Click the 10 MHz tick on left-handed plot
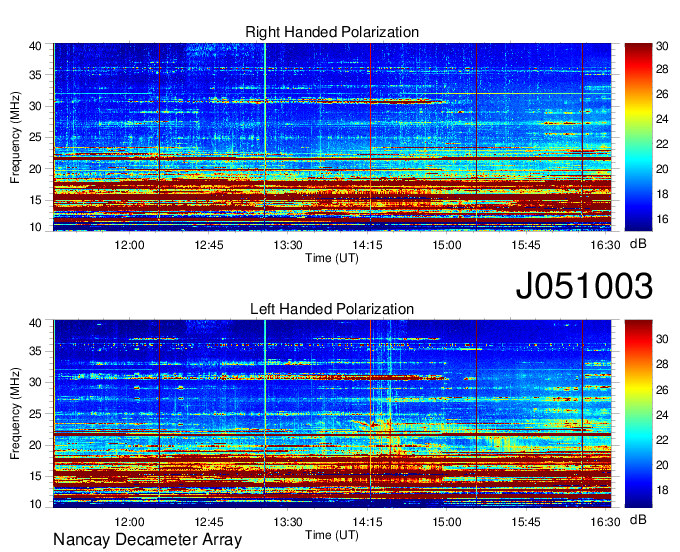Screen dimensions: 680x552 coord(35,504)
